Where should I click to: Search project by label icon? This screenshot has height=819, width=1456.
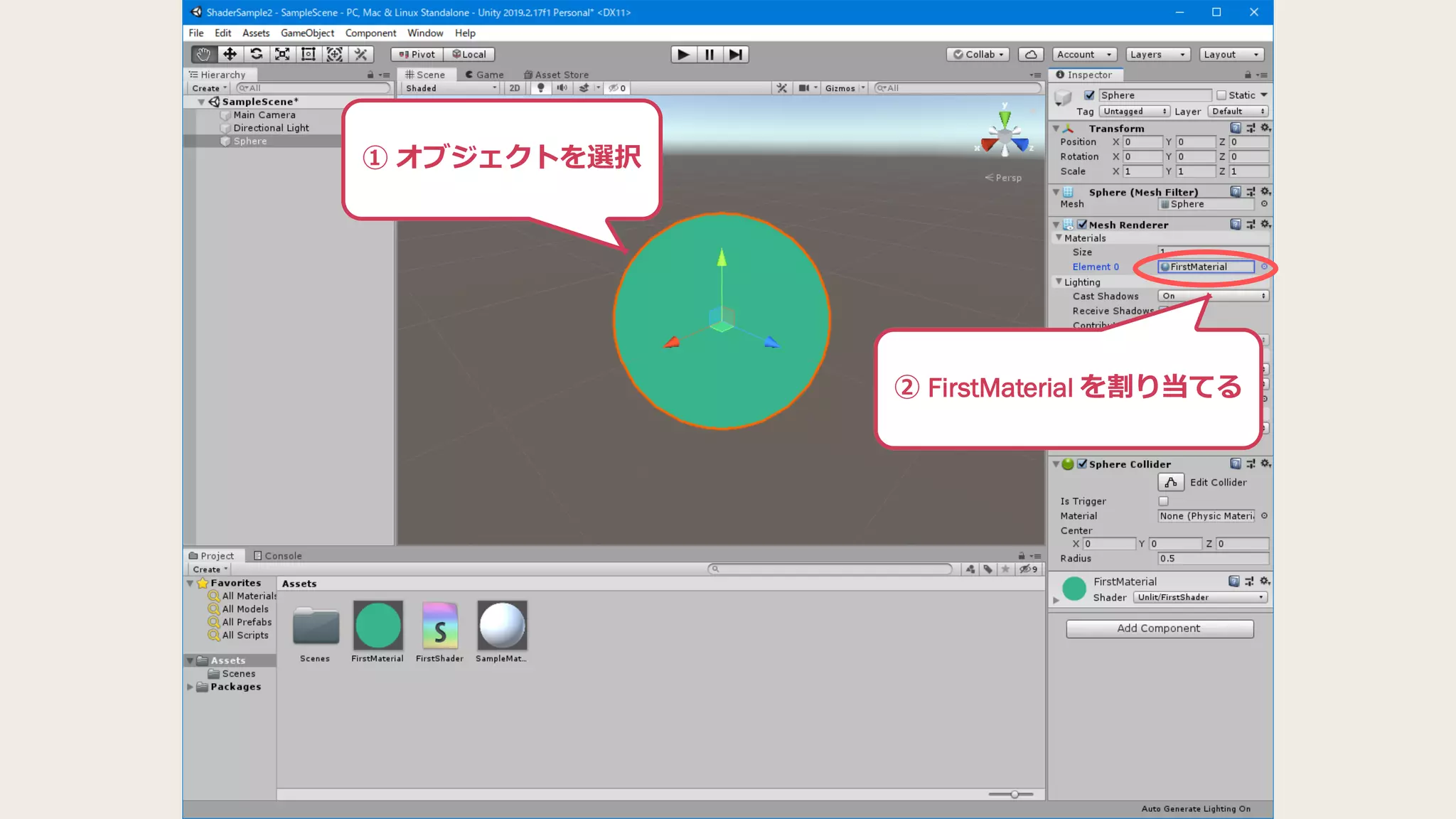tap(987, 569)
